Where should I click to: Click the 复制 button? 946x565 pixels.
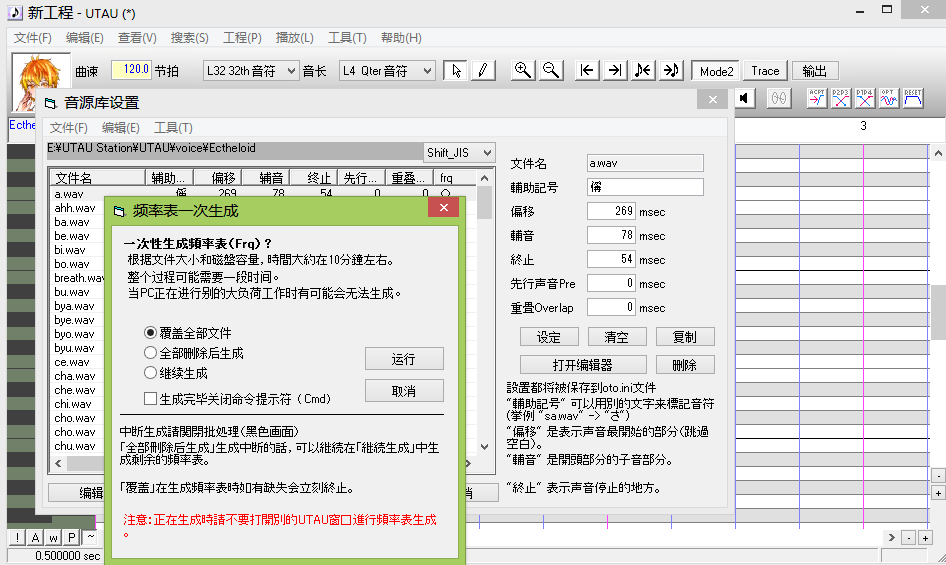click(685, 337)
